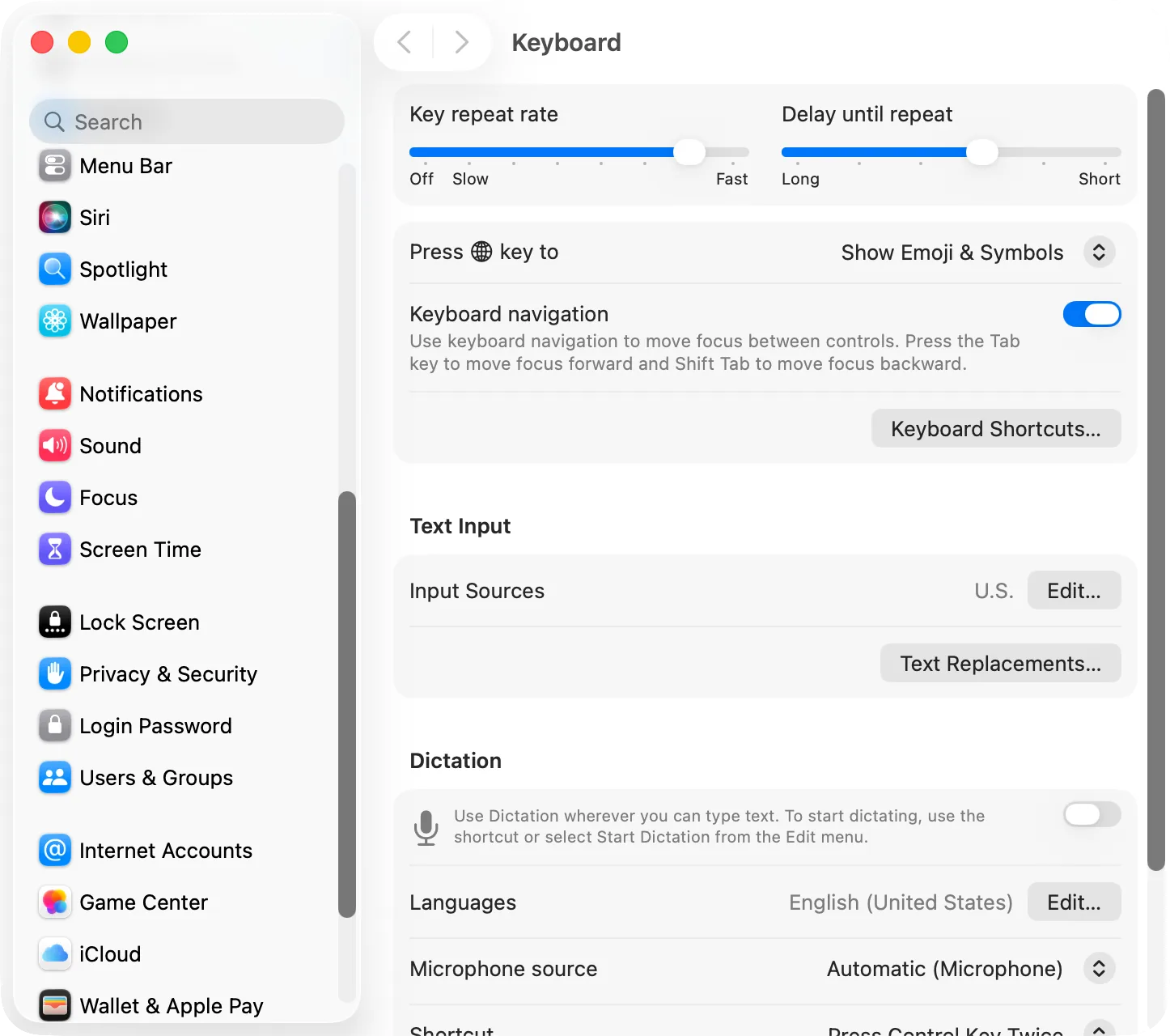
Task: Click the Search field in sidebar
Action: click(x=187, y=121)
